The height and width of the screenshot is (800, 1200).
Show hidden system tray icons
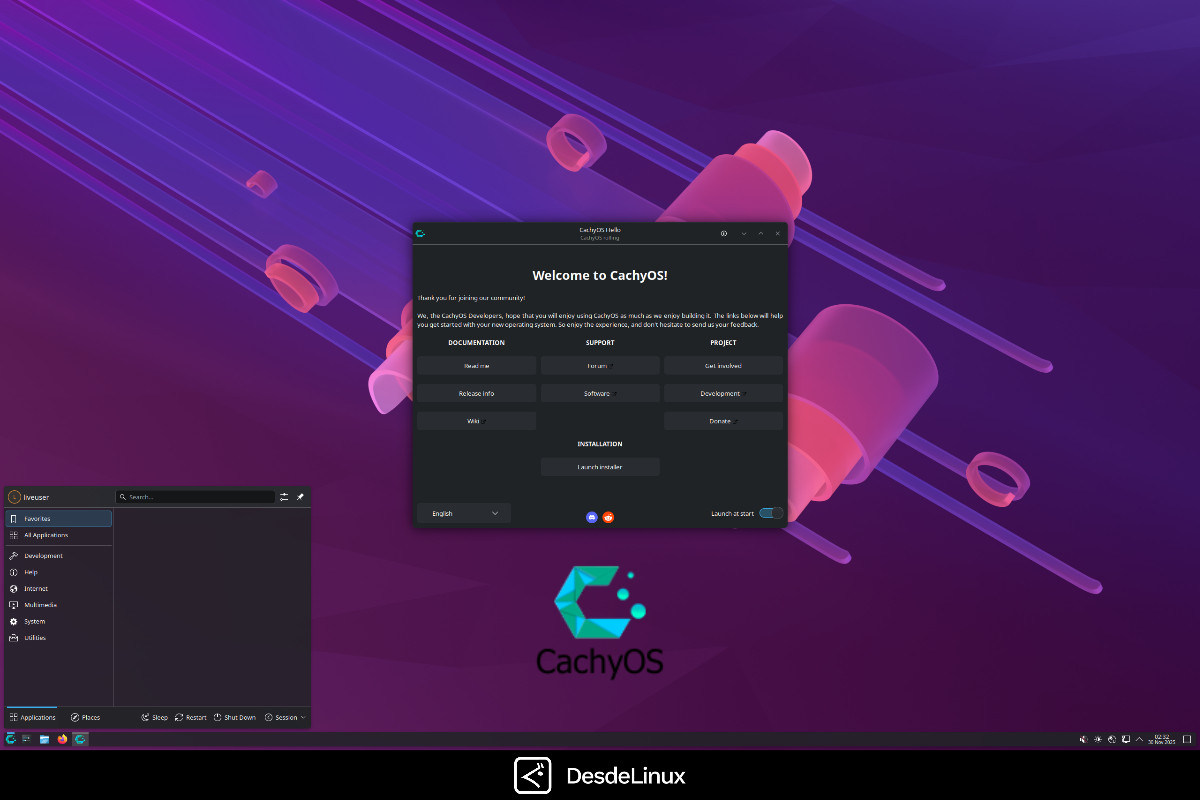[x=1141, y=739]
